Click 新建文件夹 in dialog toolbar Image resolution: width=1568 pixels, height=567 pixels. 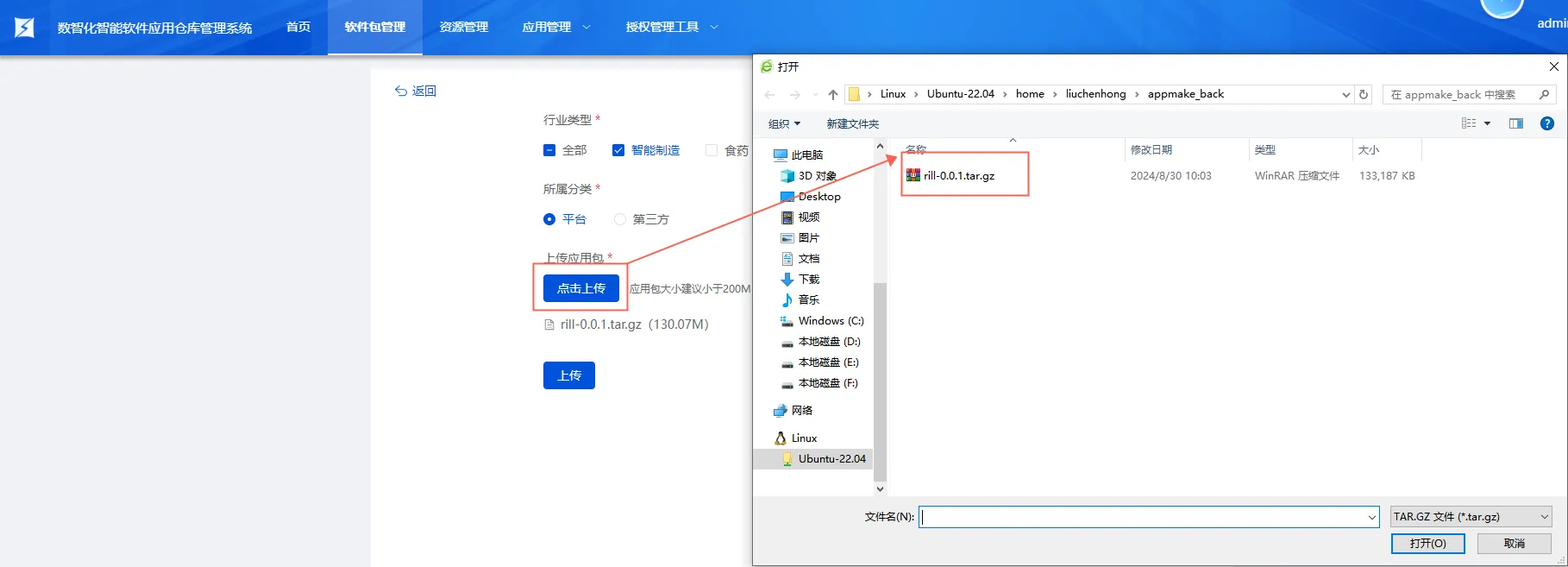pos(853,123)
